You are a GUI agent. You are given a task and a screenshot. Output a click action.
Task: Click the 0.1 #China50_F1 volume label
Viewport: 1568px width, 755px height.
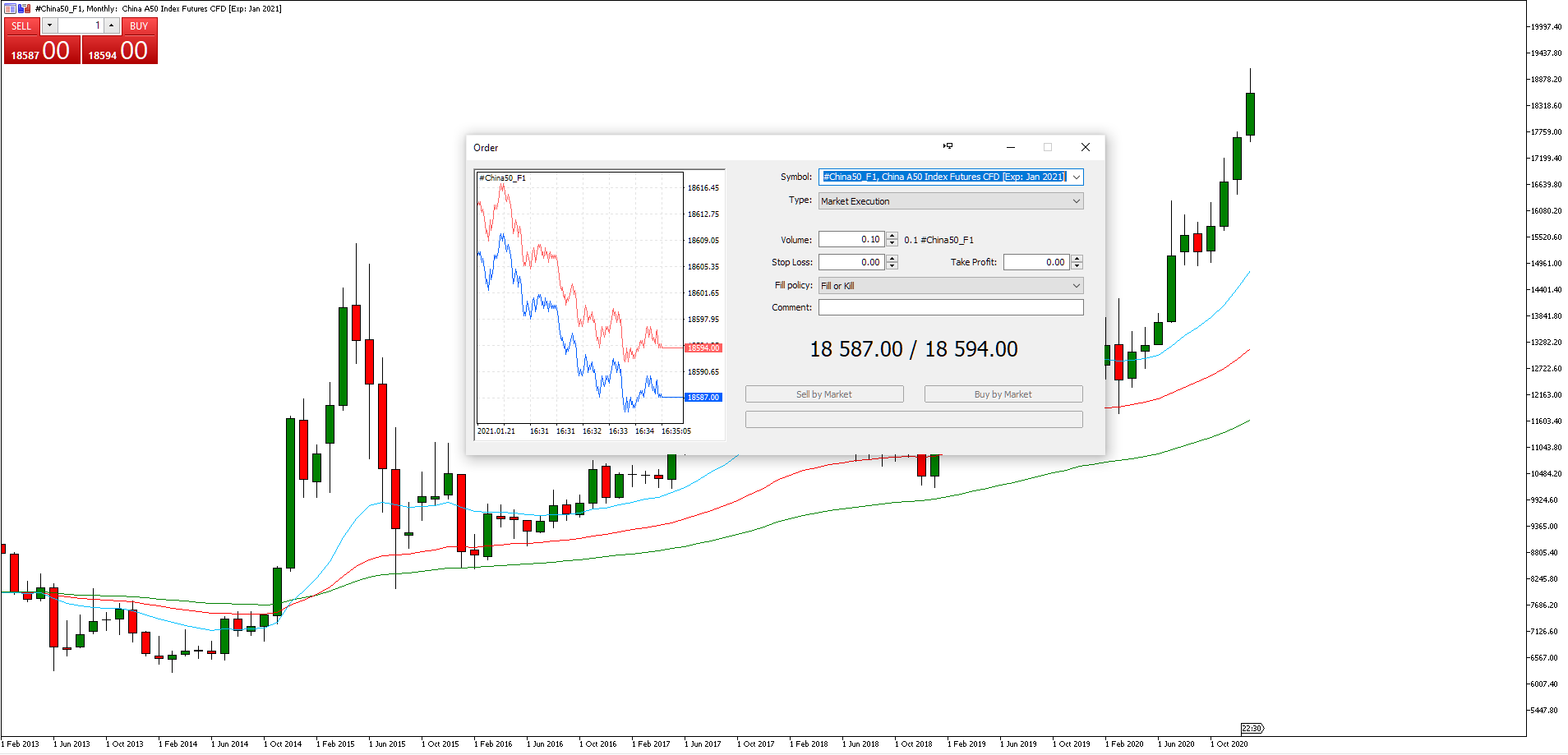(938, 240)
